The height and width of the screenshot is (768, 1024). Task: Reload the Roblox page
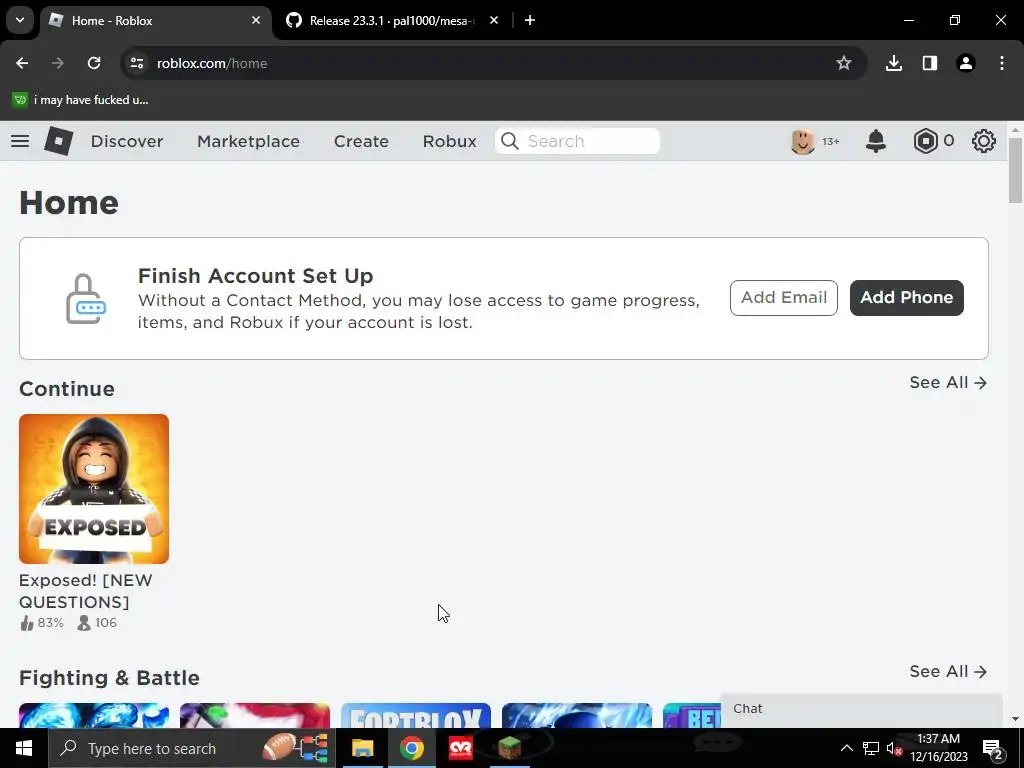click(x=94, y=63)
